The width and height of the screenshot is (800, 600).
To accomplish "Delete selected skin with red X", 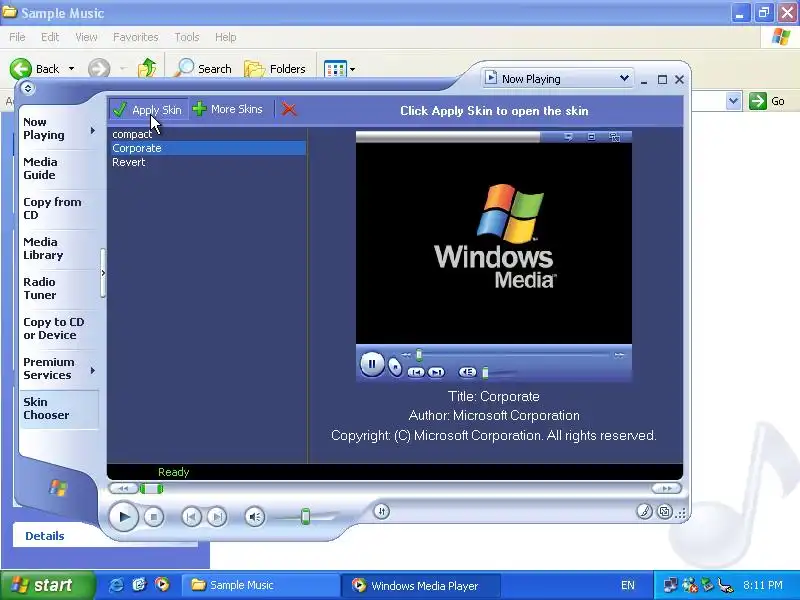I will (289, 109).
